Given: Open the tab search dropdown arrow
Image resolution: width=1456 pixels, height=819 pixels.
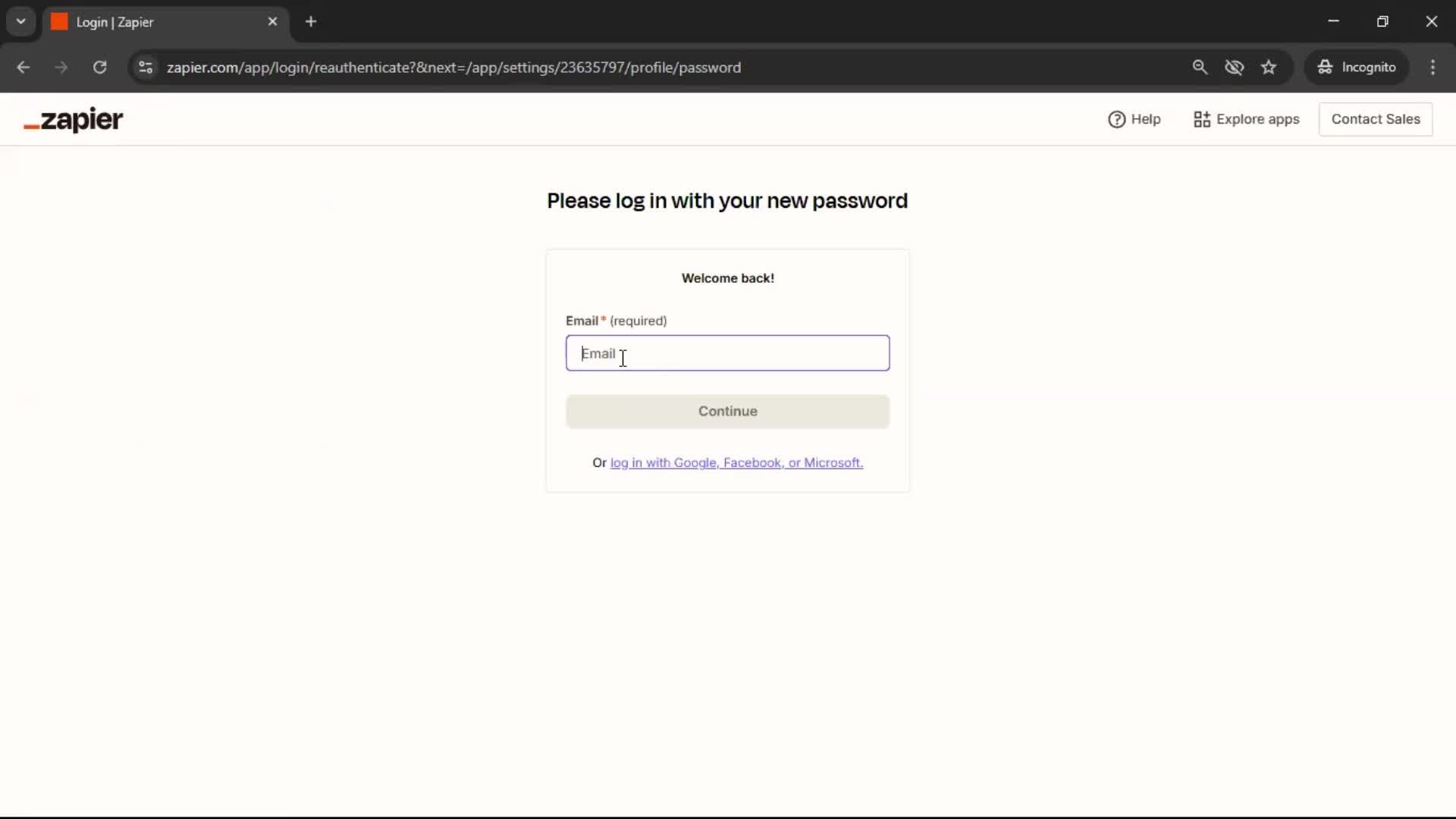Looking at the screenshot, I should (21, 22).
